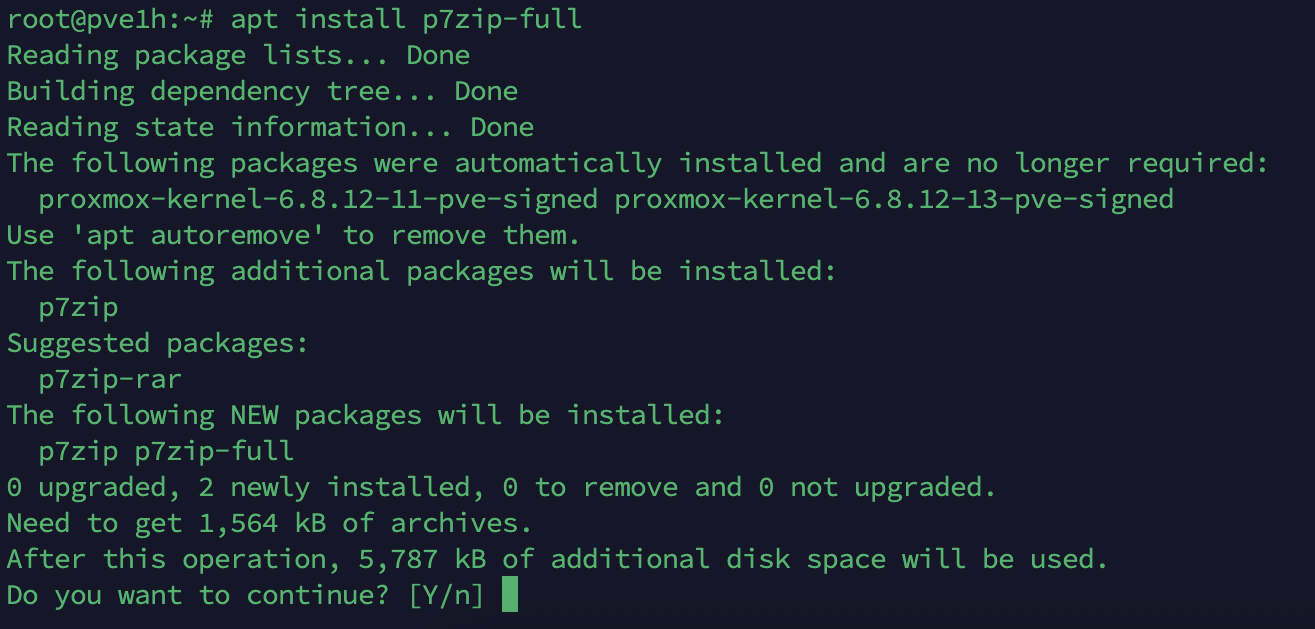Select the proxmox-kernel-6.8.12-11-pve-signed package name
1315x629 pixels.
pos(318,199)
